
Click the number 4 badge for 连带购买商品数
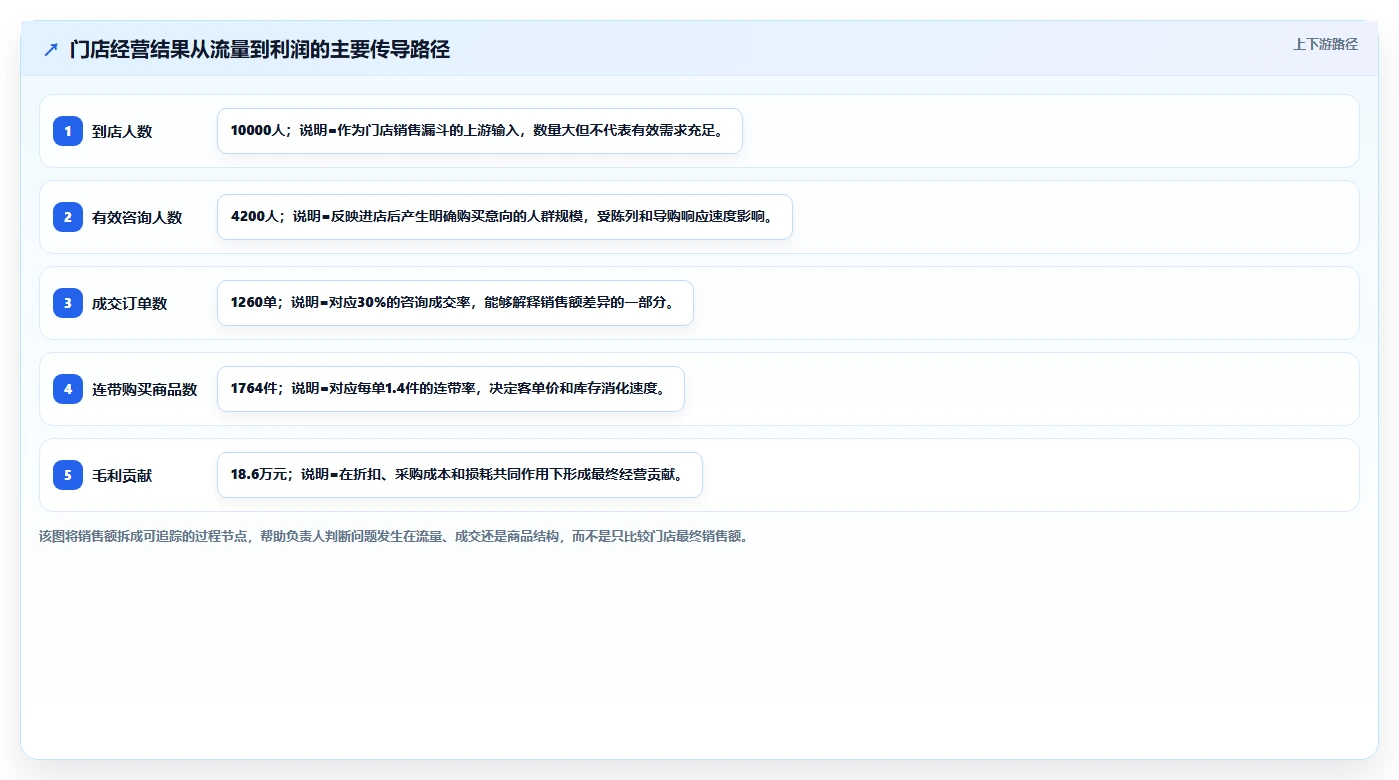tap(68, 389)
